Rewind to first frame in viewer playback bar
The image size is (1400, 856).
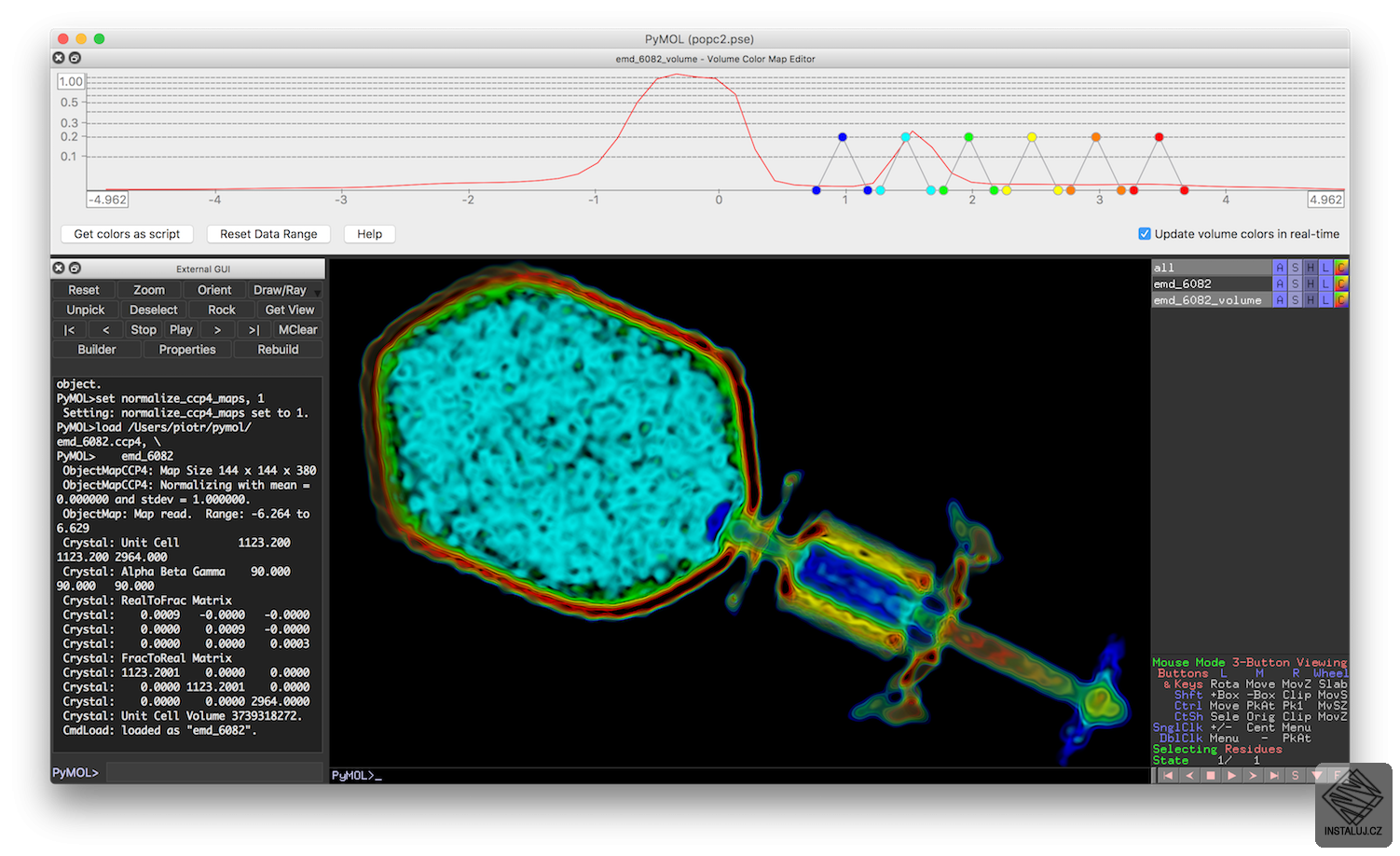coord(1168,776)
